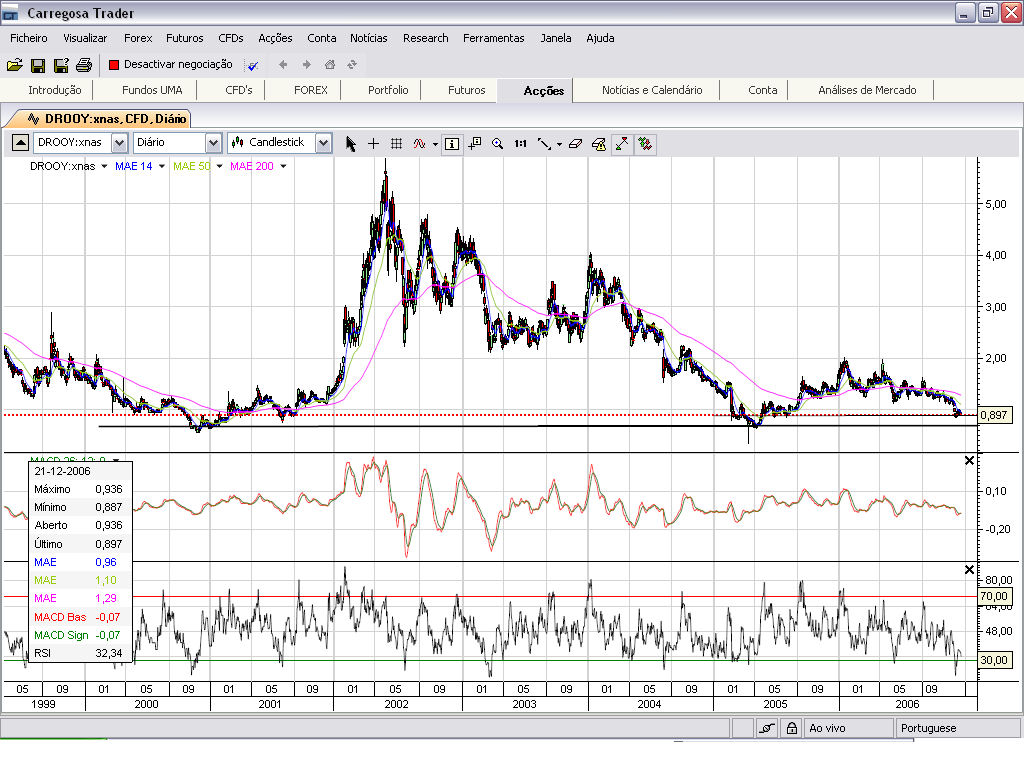Toggle Desactivar negociação trading switch
Viewport: 1024px width, 768px height.
click(171, 65)
